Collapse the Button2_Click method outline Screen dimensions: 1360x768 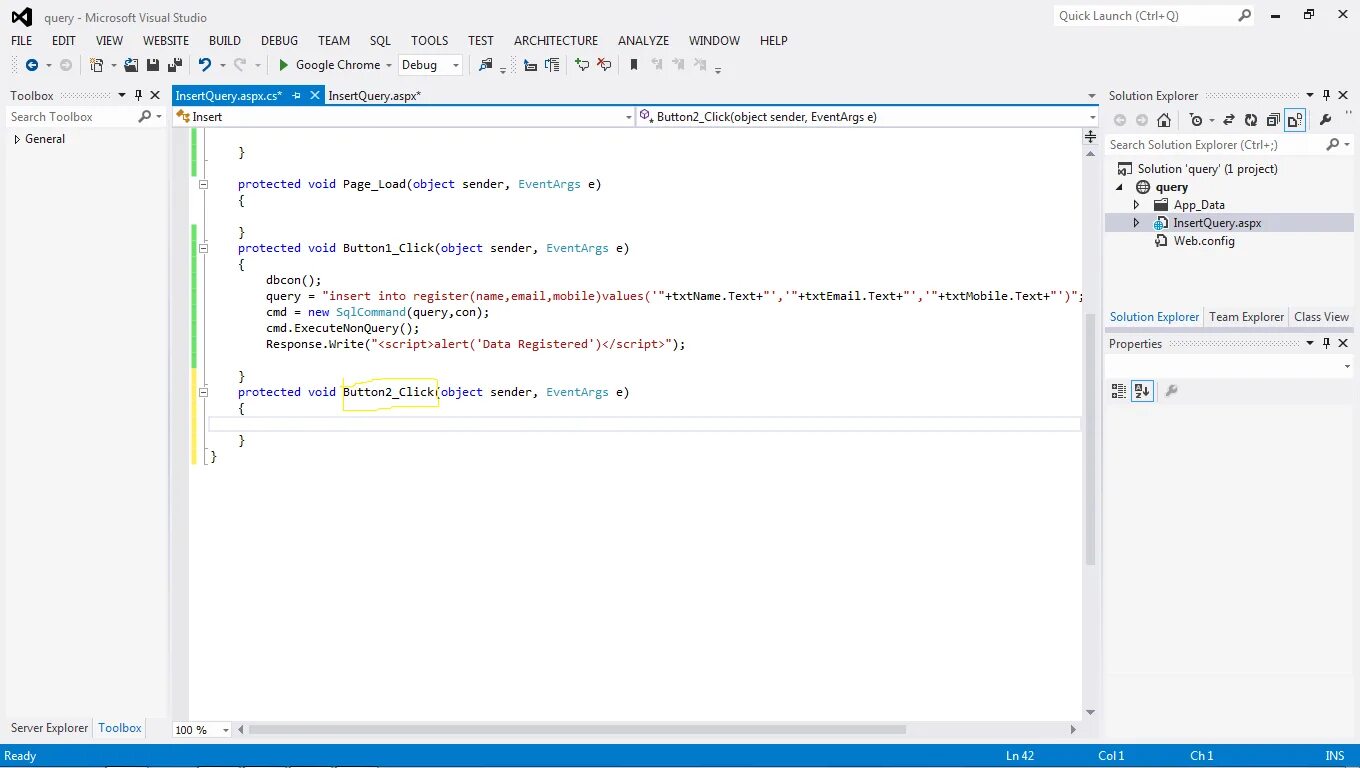click(x=204, y=392)
